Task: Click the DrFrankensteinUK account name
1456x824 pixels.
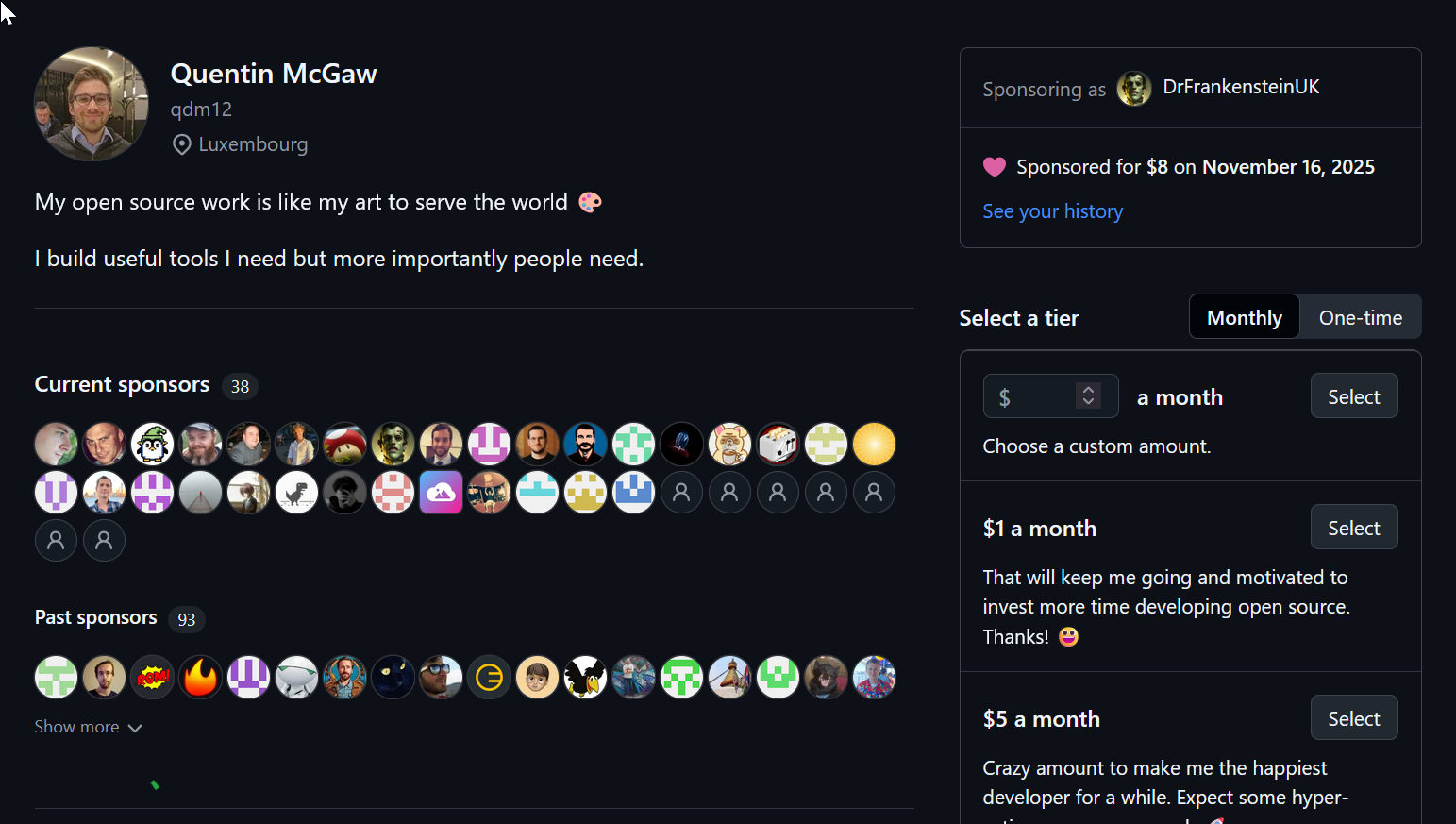Action: [x=1241, y=87]
